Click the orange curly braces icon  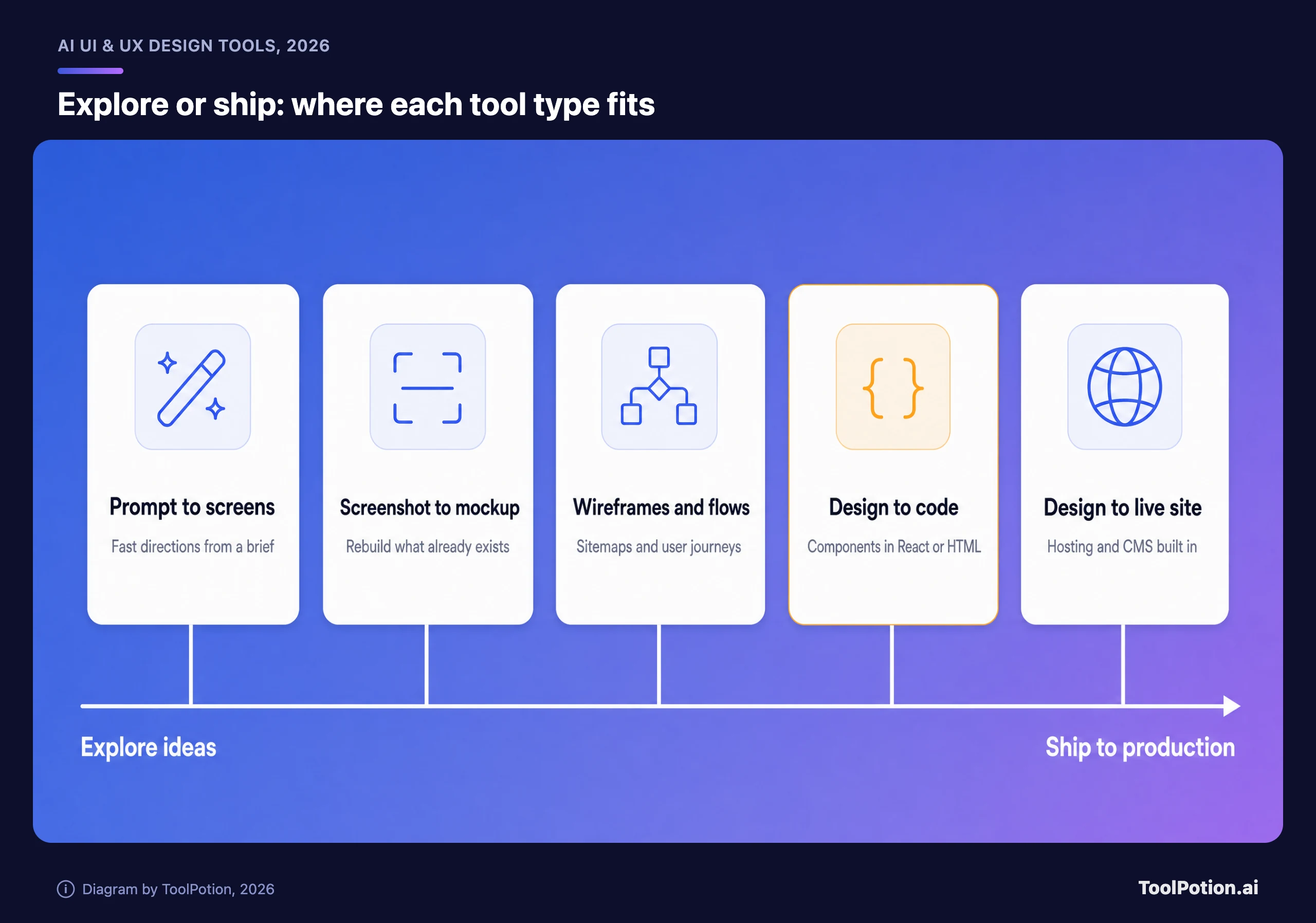tap(893, 387)
